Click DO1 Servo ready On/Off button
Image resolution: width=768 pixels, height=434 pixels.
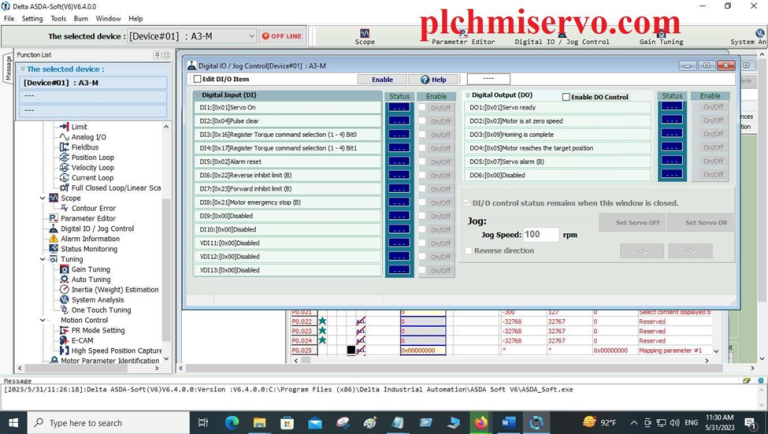pos(713,107)
